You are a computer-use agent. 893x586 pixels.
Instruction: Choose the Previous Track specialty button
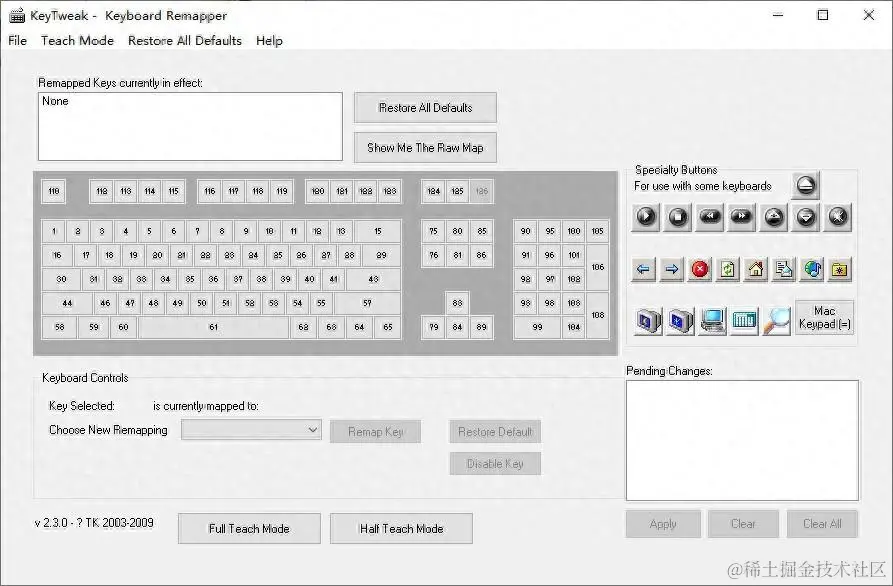pyautogui.click(x=710, y=217)
